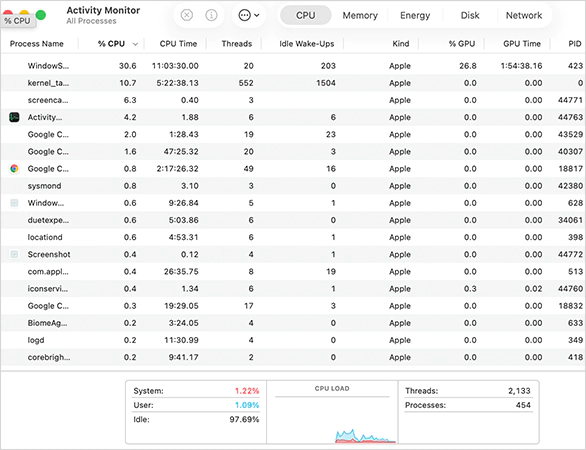Click CPU Time value 11:03:30.00
Image resolution: width=586 pixels, height=450 pixels.
[x=175, y=66]
